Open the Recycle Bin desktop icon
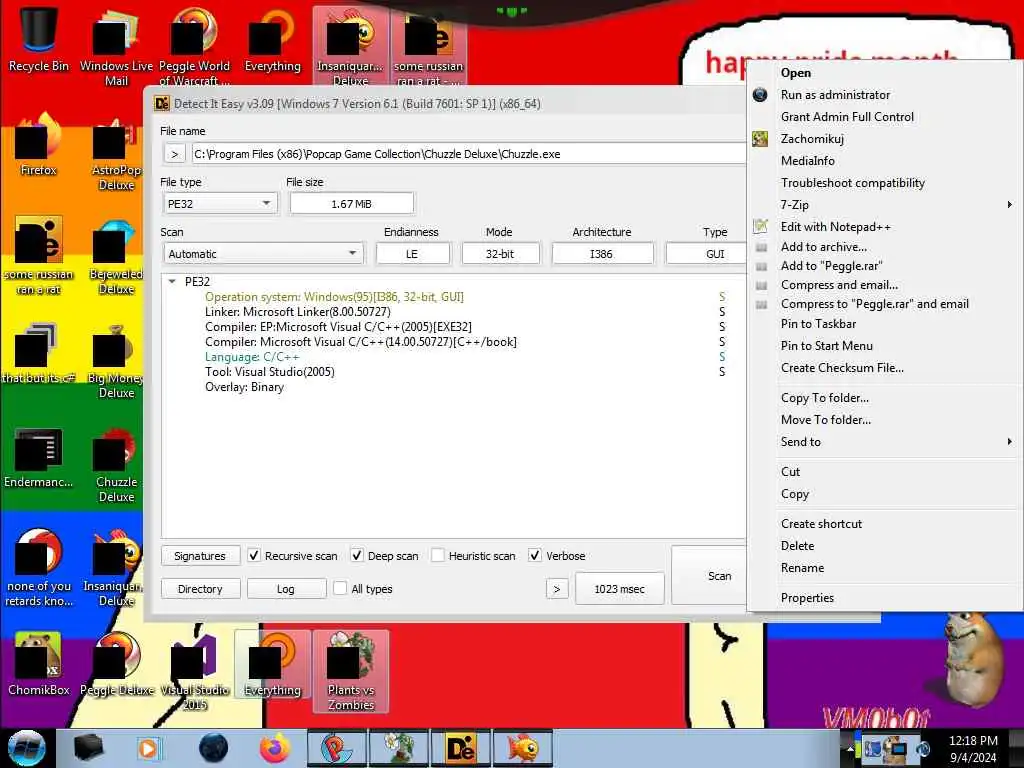1024x768 pixels. 38,40
